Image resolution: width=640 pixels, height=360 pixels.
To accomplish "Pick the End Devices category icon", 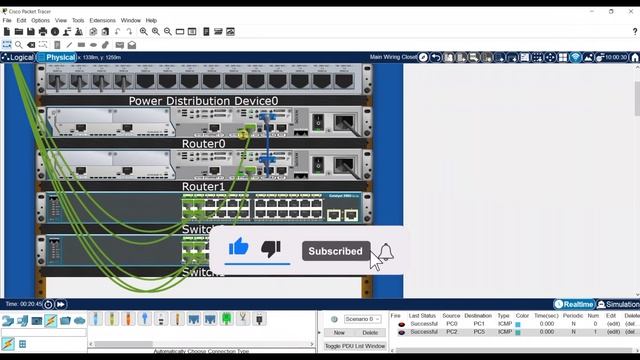I will [22, 320].
